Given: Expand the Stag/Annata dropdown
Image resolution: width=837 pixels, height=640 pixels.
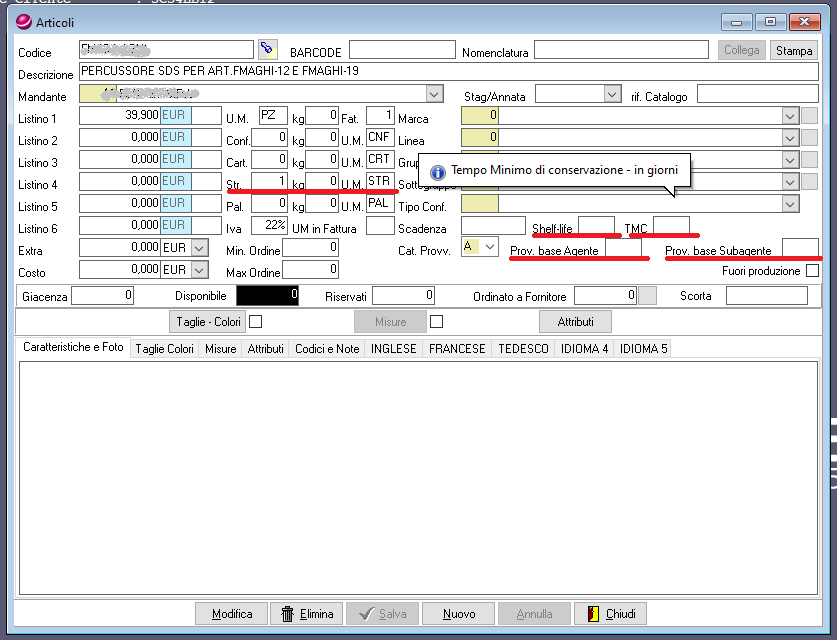Looking at the screenshot, I should [x=612, y=94].
